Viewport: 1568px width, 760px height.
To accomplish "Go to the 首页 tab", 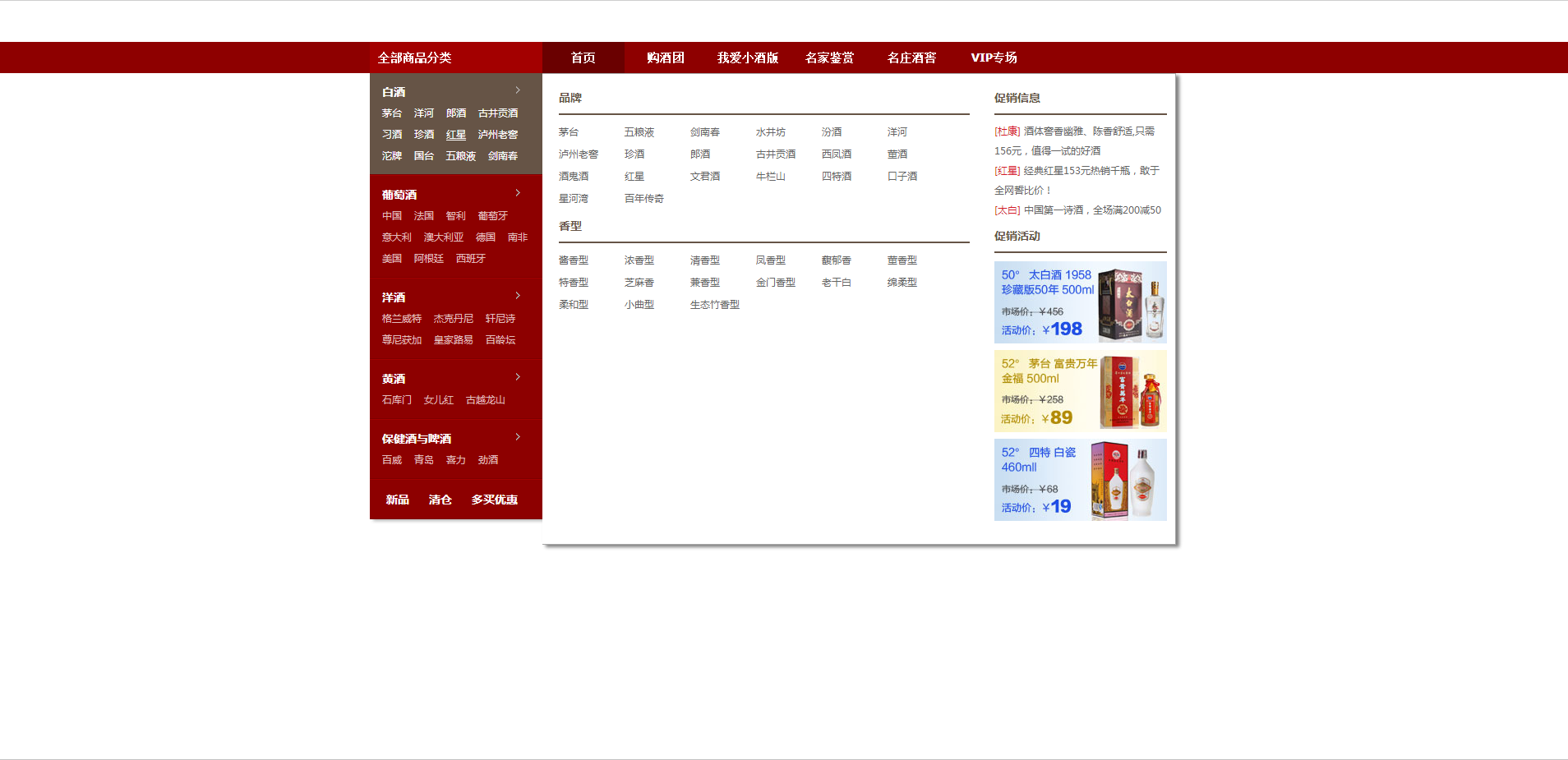I will click(x=583, y=58).
